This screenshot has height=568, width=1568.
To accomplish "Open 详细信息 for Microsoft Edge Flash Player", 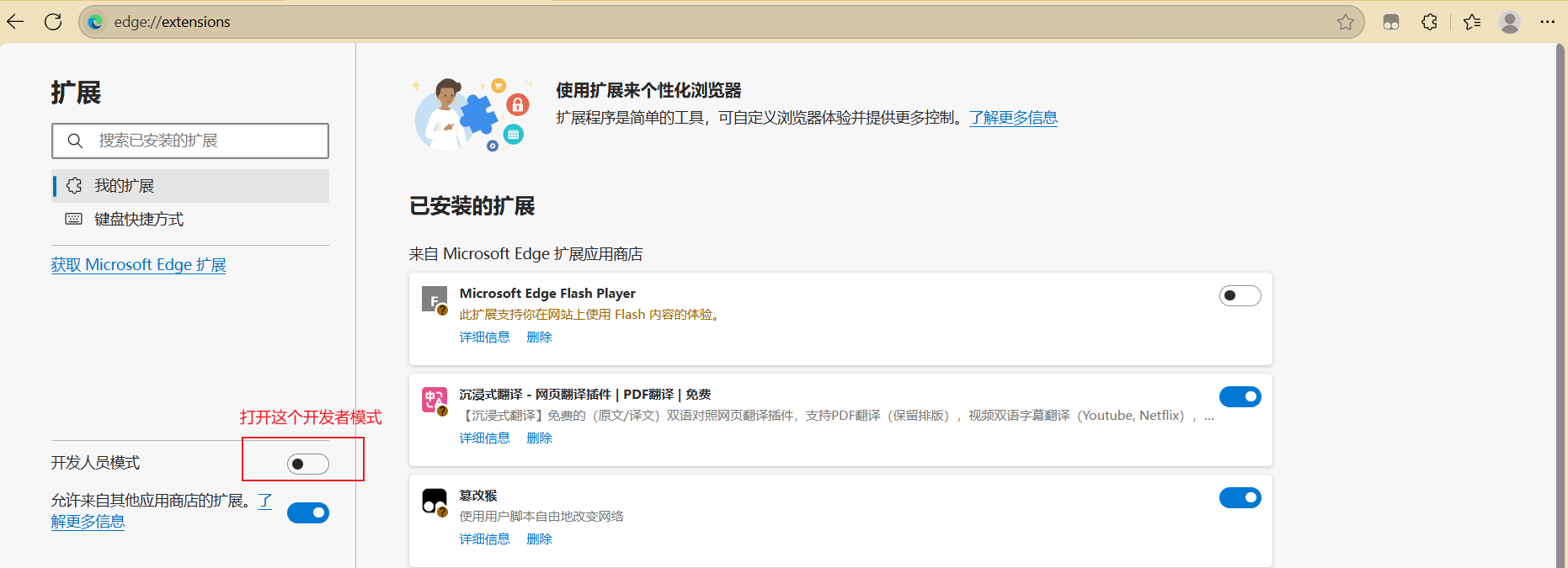I will coord(484,337).
